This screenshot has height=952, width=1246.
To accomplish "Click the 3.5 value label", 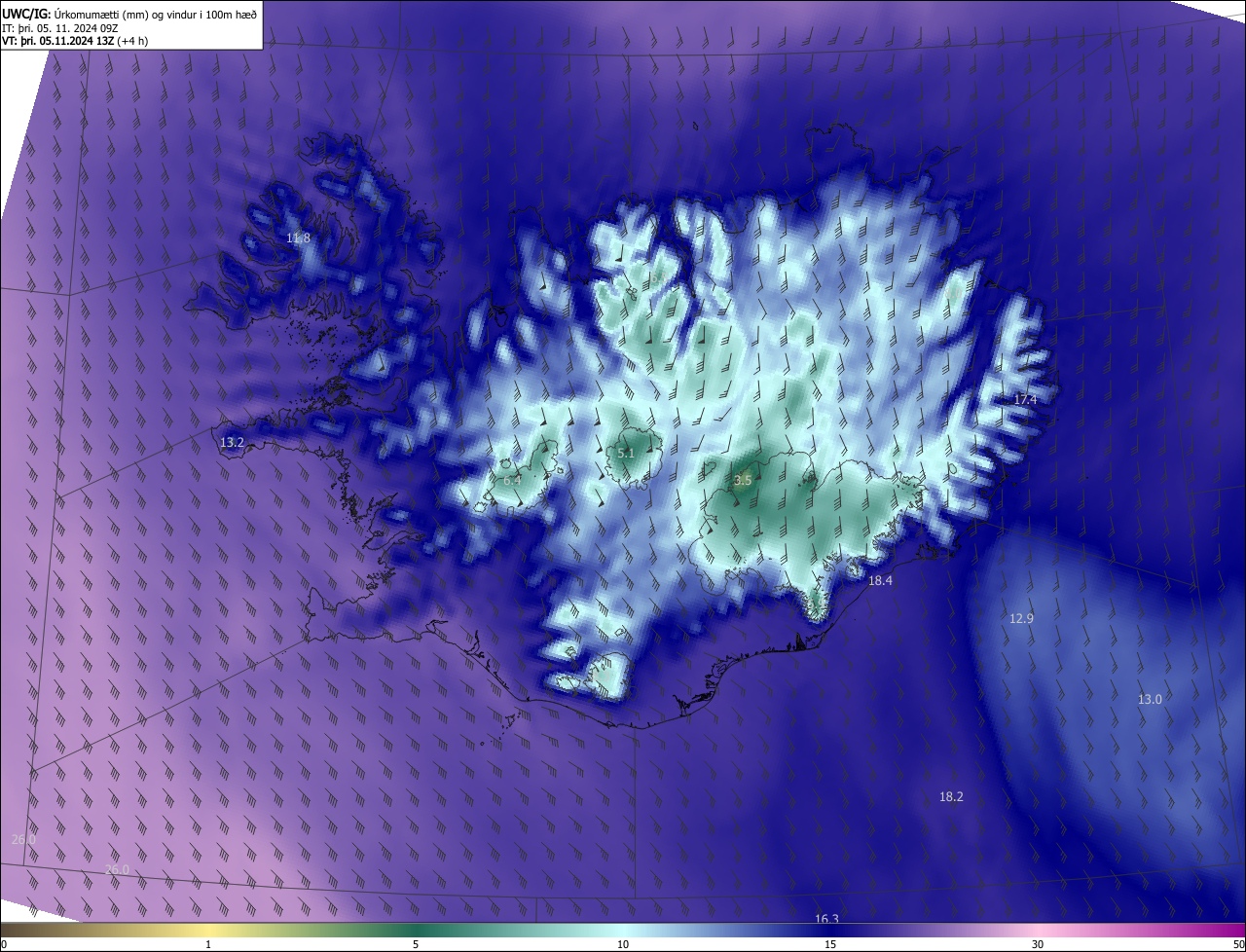I will [743, 480].
